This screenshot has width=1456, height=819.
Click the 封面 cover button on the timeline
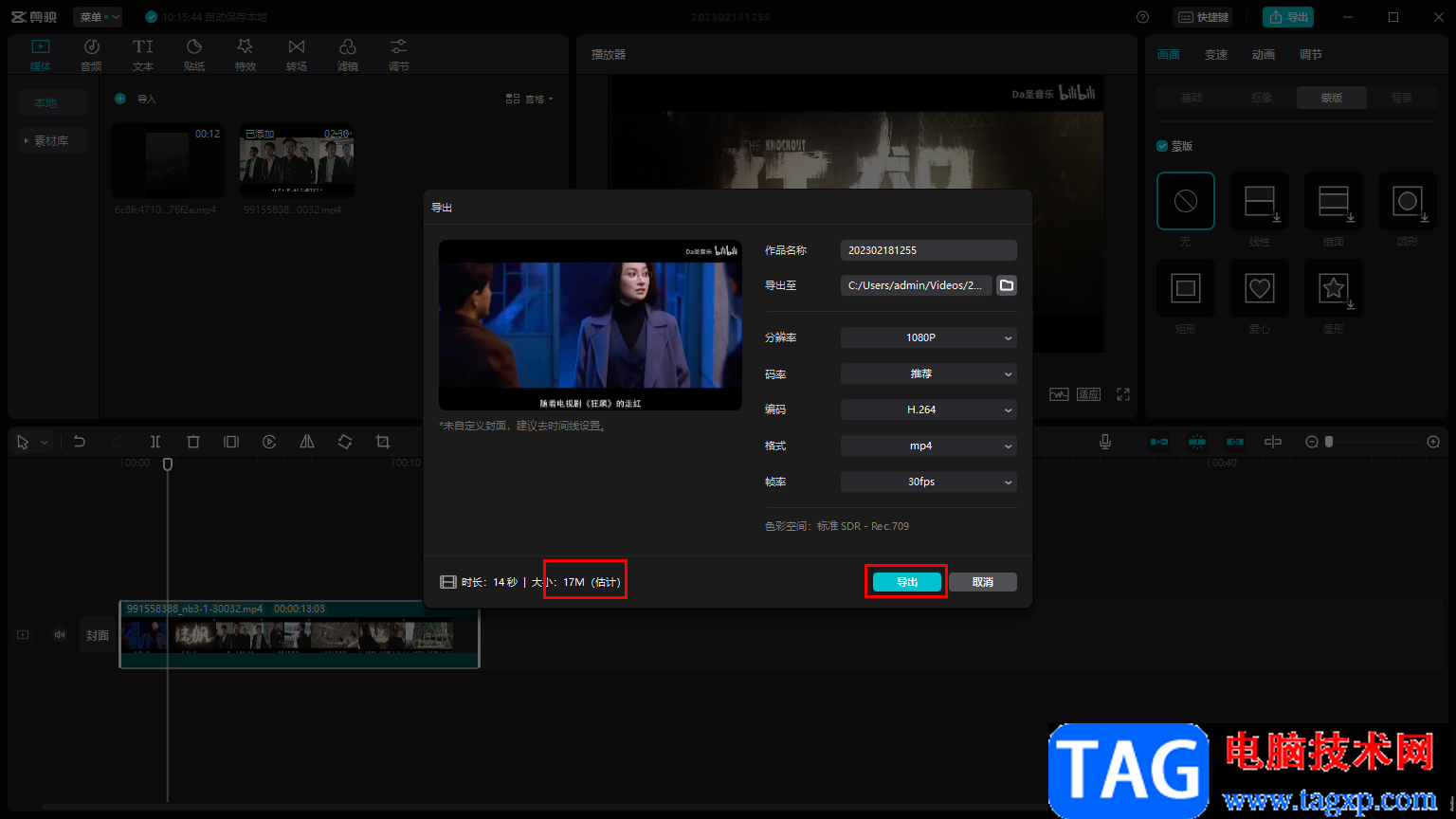point(98,635)
